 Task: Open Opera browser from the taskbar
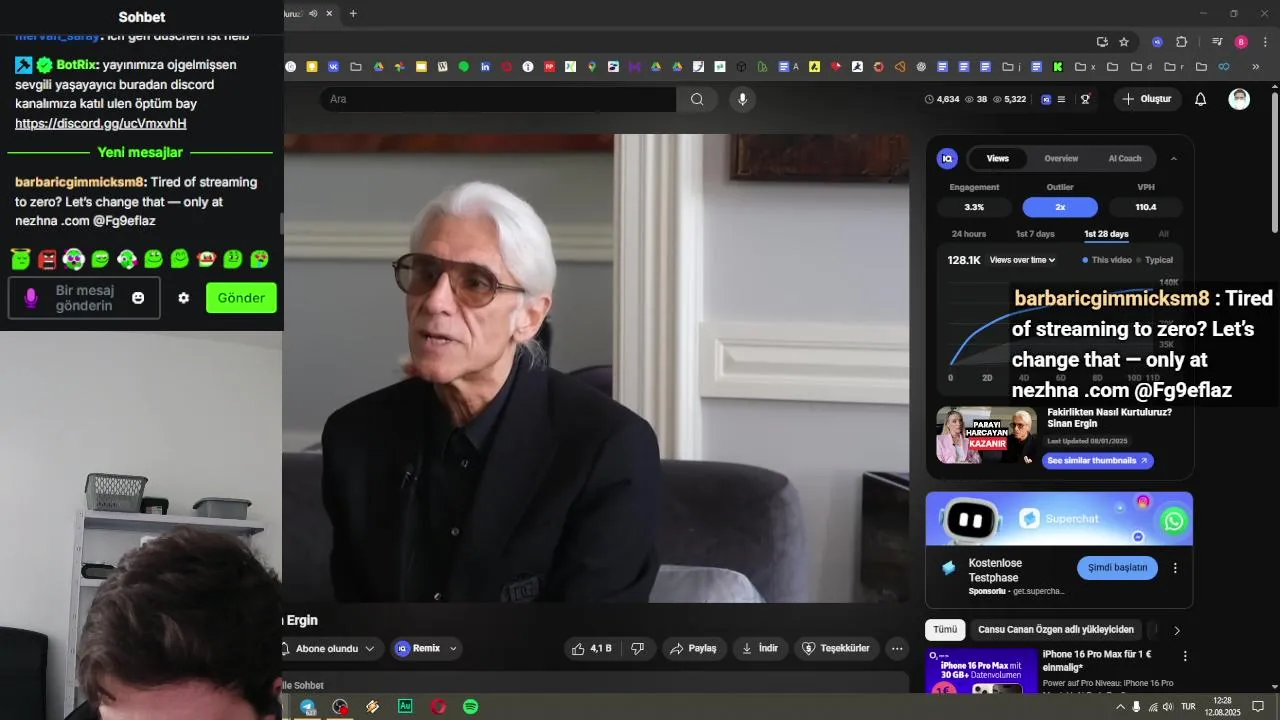[438, 706]
